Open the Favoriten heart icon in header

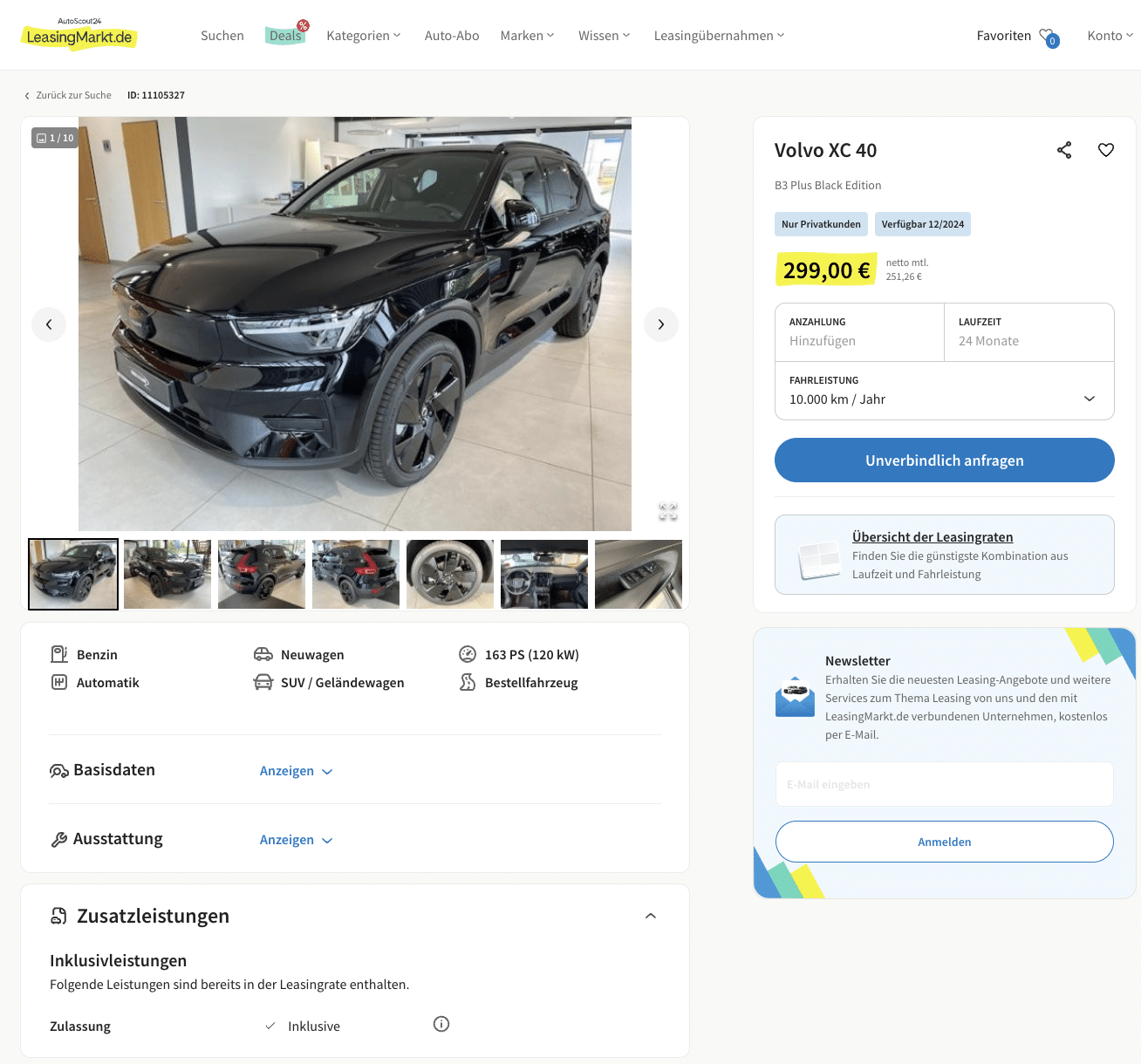[x=1049, y=37]
